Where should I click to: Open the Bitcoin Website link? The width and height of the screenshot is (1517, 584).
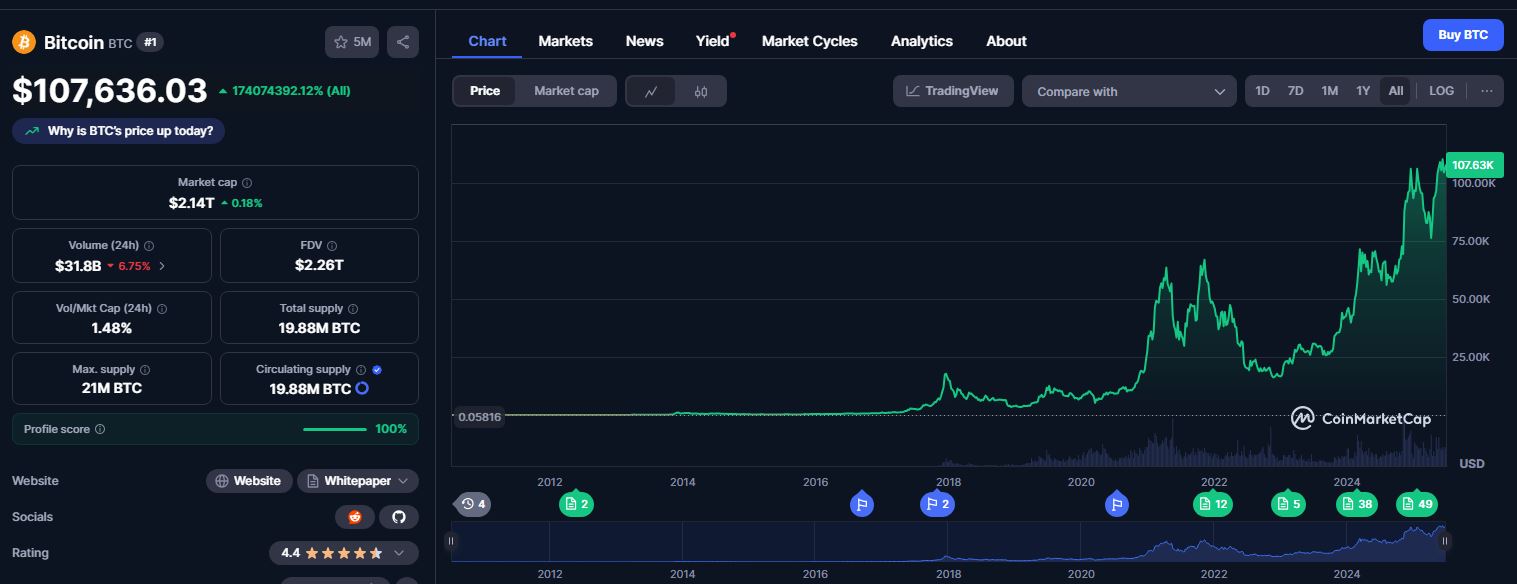pos(250,481)
